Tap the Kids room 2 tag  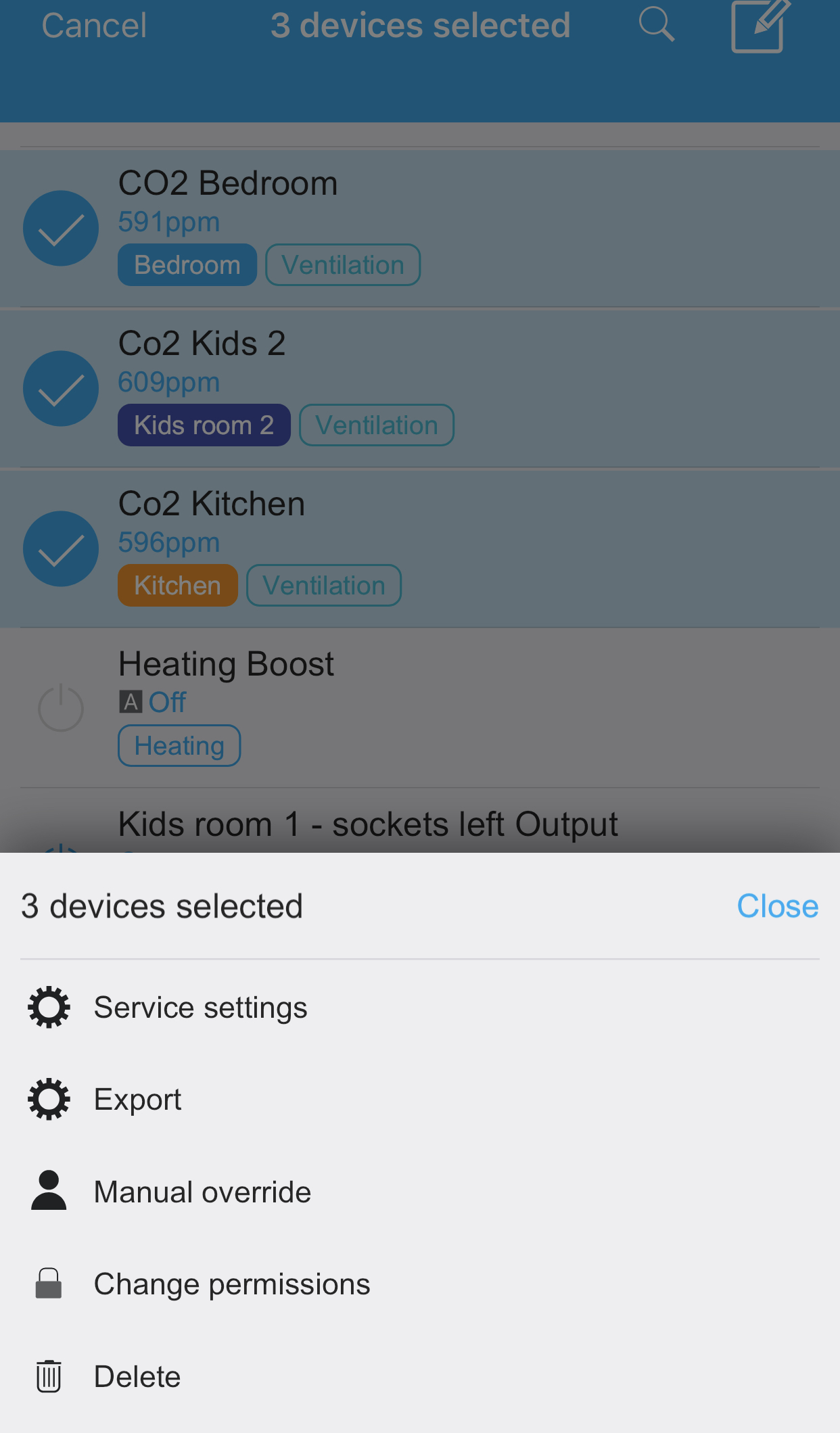[204, 425]
